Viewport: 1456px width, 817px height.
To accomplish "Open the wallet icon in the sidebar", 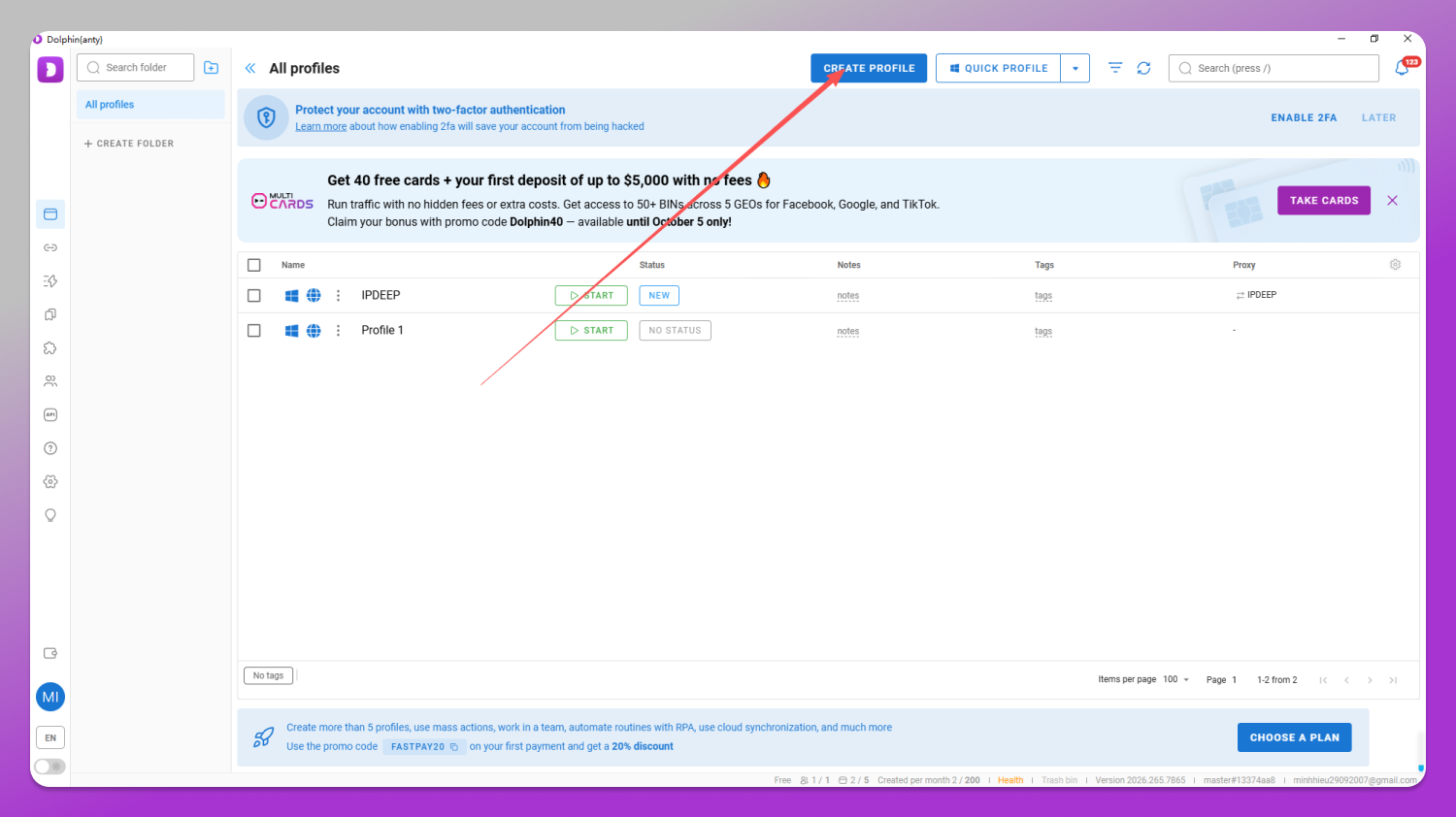I will coord(50,653).
